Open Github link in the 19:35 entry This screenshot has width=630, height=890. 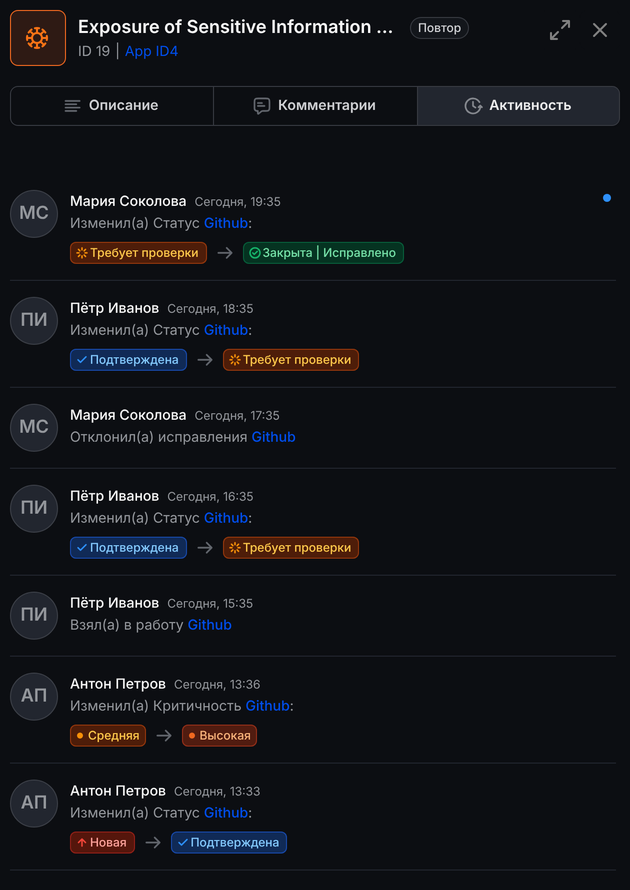tap(226, 223)
